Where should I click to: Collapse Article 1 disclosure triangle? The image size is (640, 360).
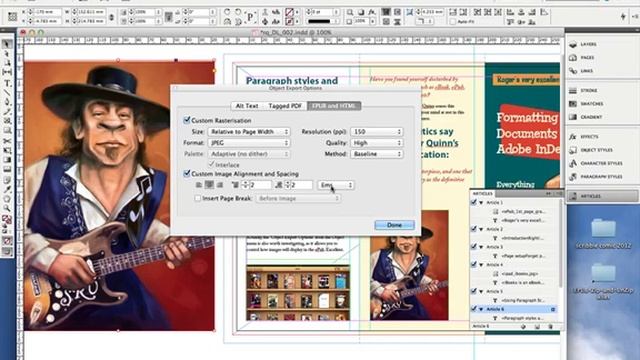[x=481, y=203]
